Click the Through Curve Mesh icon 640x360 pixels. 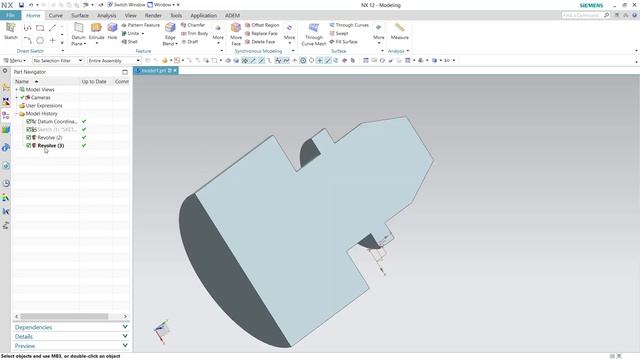pos(313,28)
